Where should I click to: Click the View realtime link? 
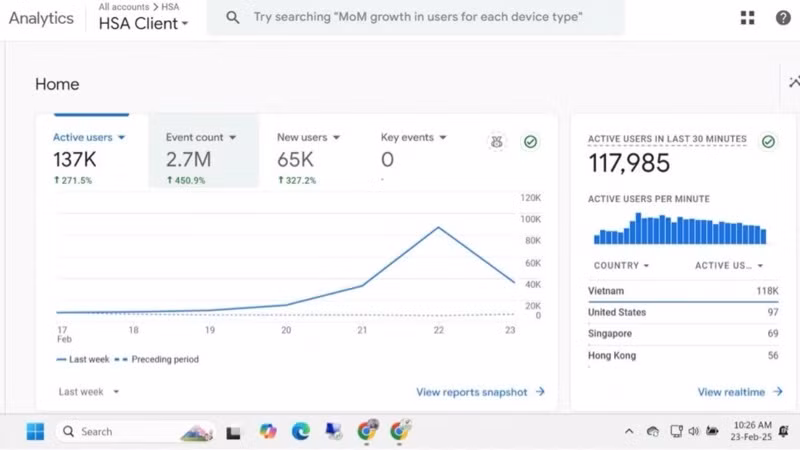point(739,392)
